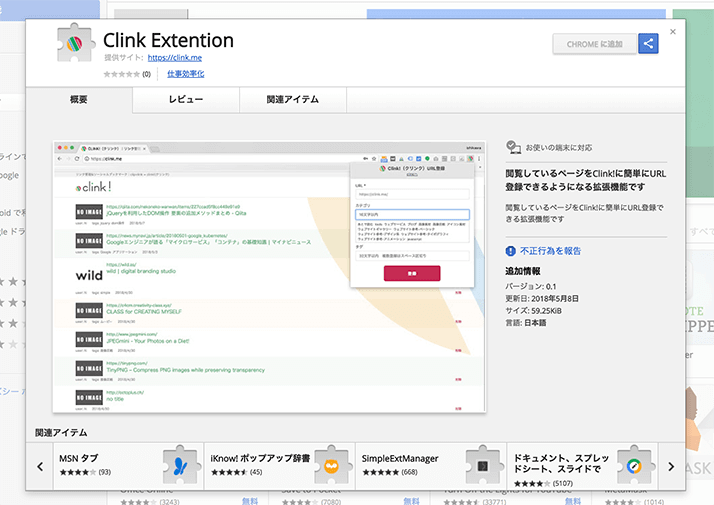The width and height of the screenshot is (714, 505).
Task: Open ドキュメント、スプレッドシート、スライドで related item
Action: pos(582,466)
